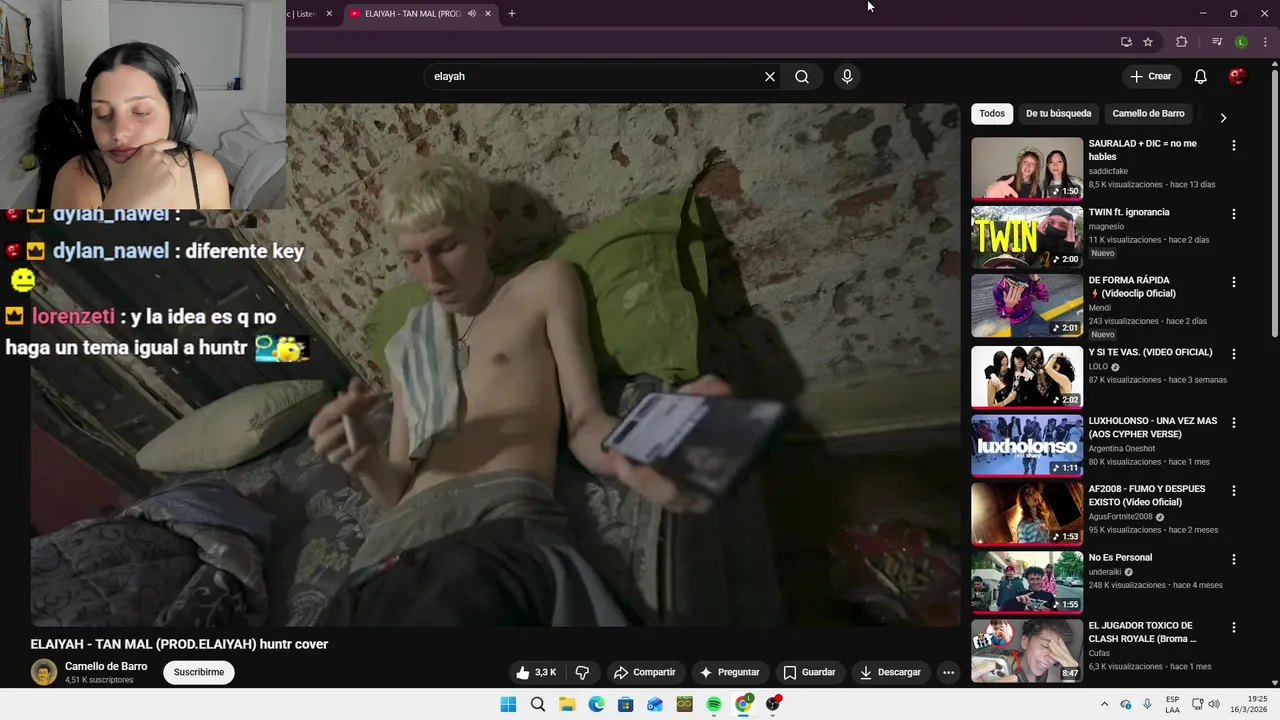Open options for 'EL JUGADOR TOXICO' video
The width and height of the screenshot is (1280, 720).
tap(1233, 628)
